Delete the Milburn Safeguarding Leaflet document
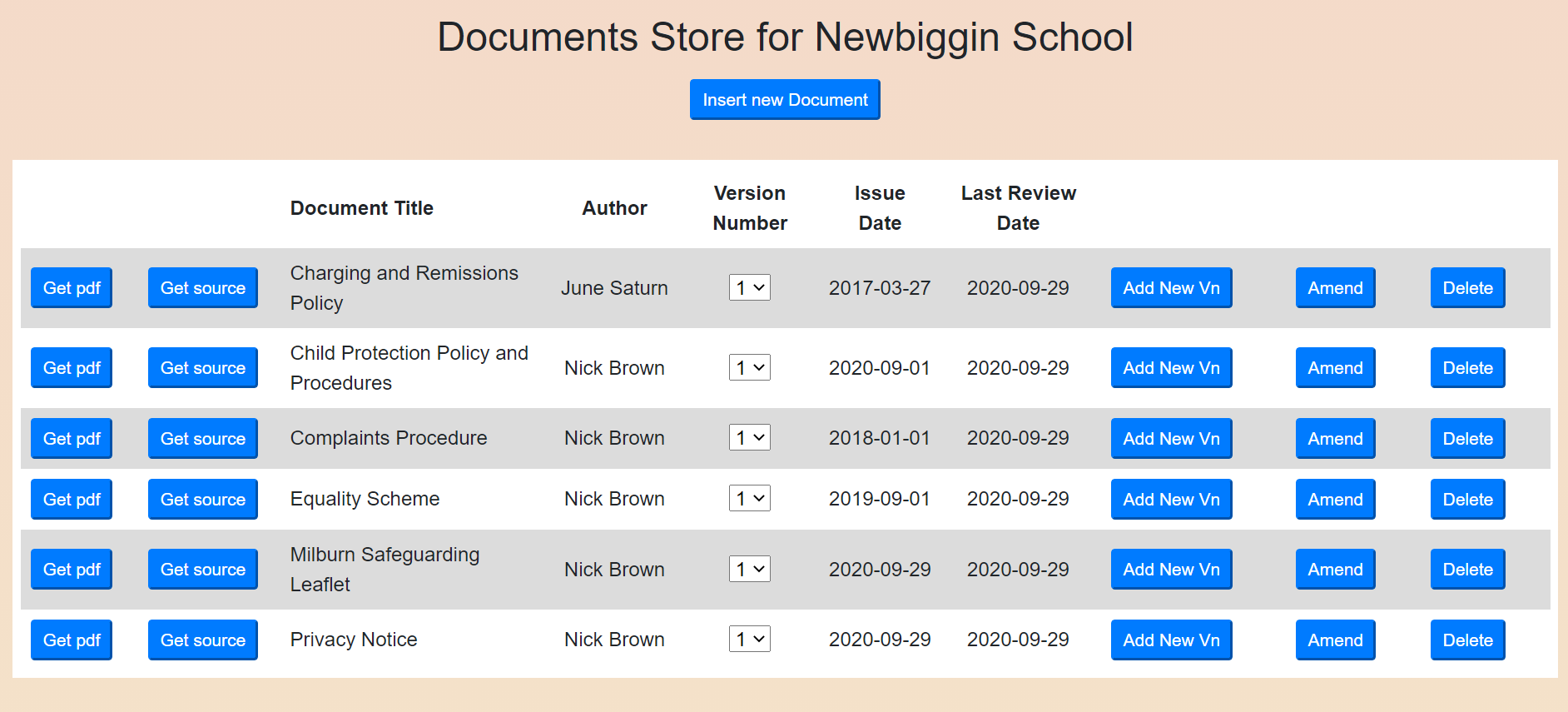Image resolution: width=1568 pixels, height=712 pixels. (1468, 570)
